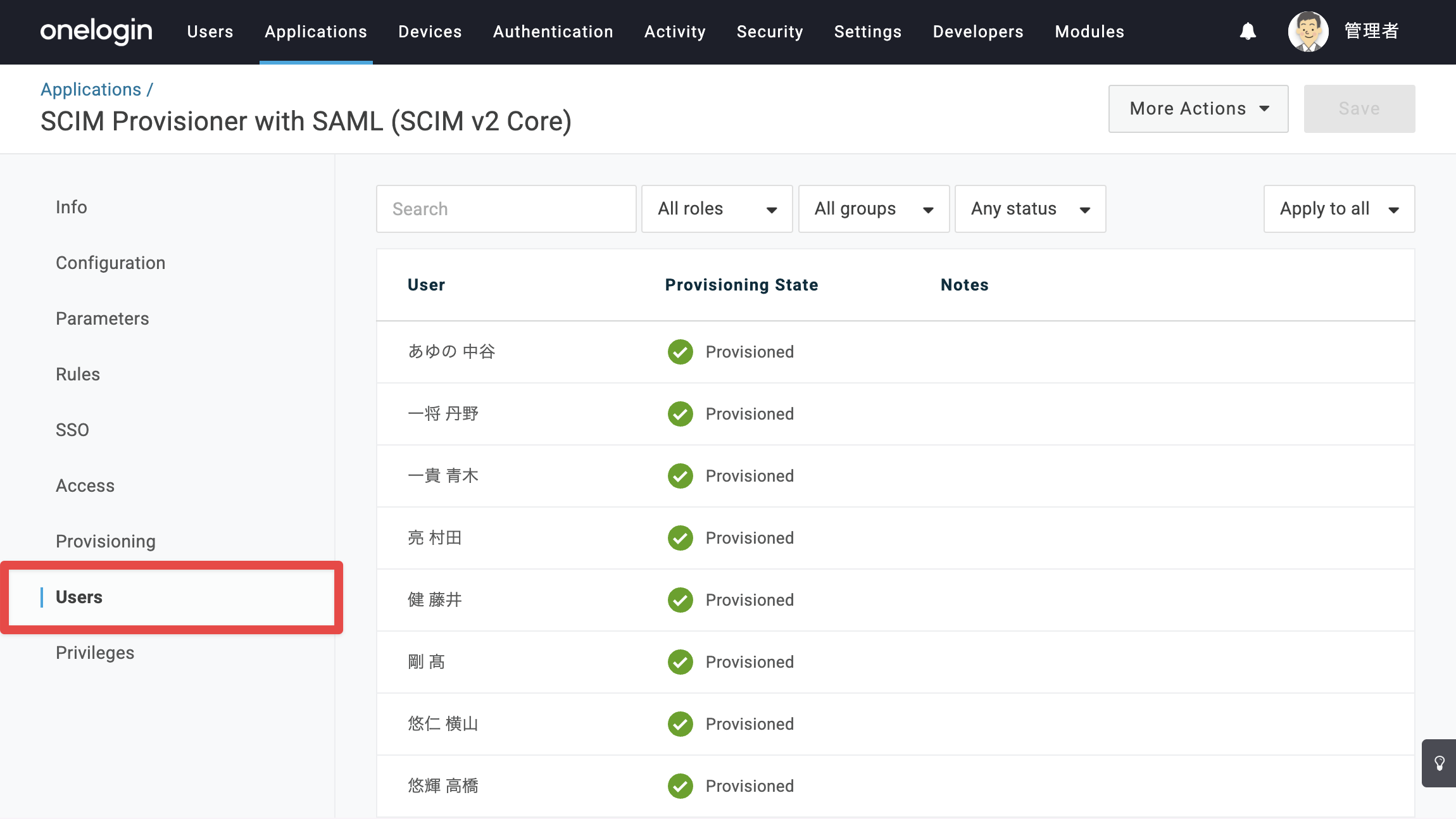Click the Provisioning State column header
The height and width of the screenshot is (819, 1456).
point(741,285)
